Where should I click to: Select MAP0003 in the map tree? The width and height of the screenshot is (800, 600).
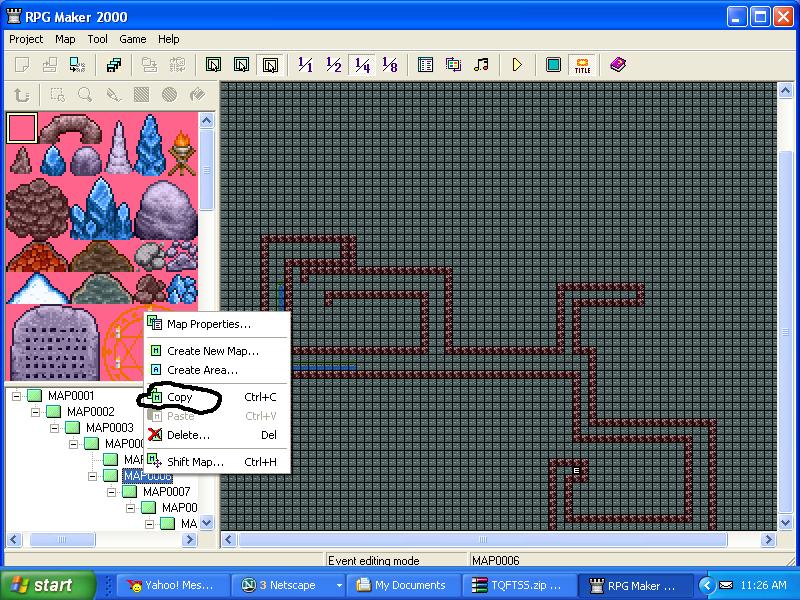pos(110,428)
